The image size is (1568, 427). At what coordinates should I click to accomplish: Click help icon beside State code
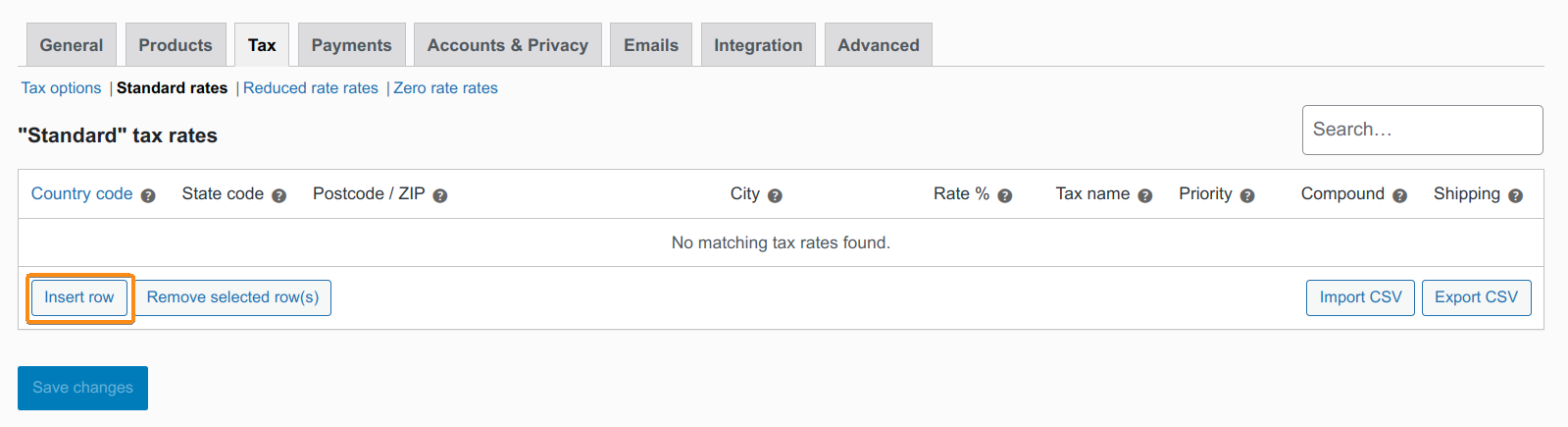click(278, 195)
